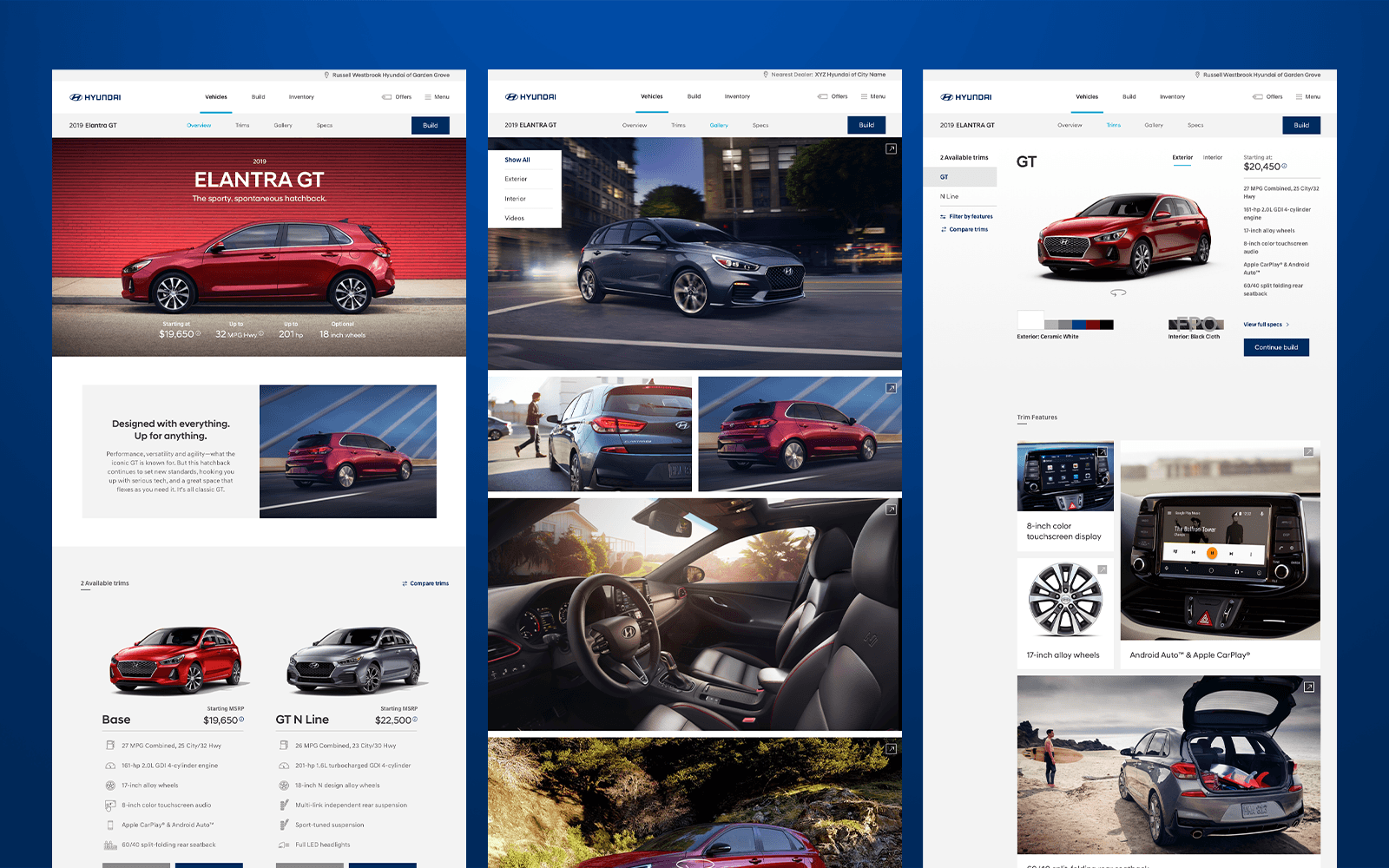Click Build button on Overview page

[431, 125]
